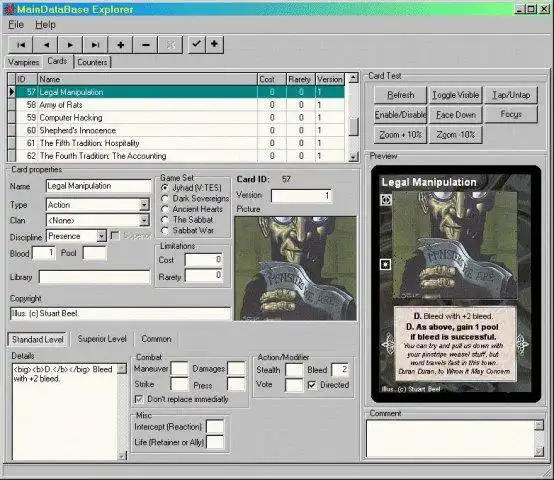Go to previous record arrow

(46, 45)
